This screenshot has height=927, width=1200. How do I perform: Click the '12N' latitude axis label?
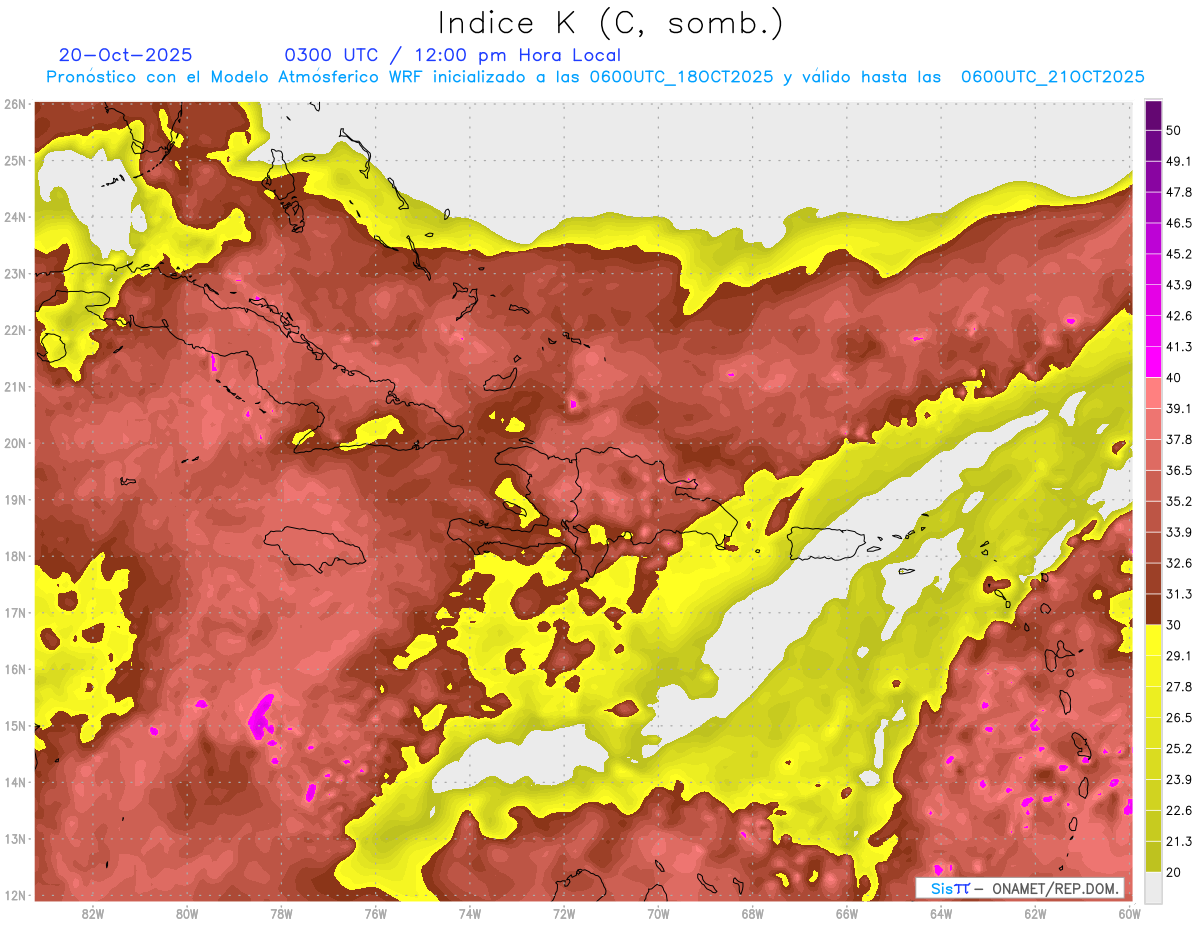(15, 895)
